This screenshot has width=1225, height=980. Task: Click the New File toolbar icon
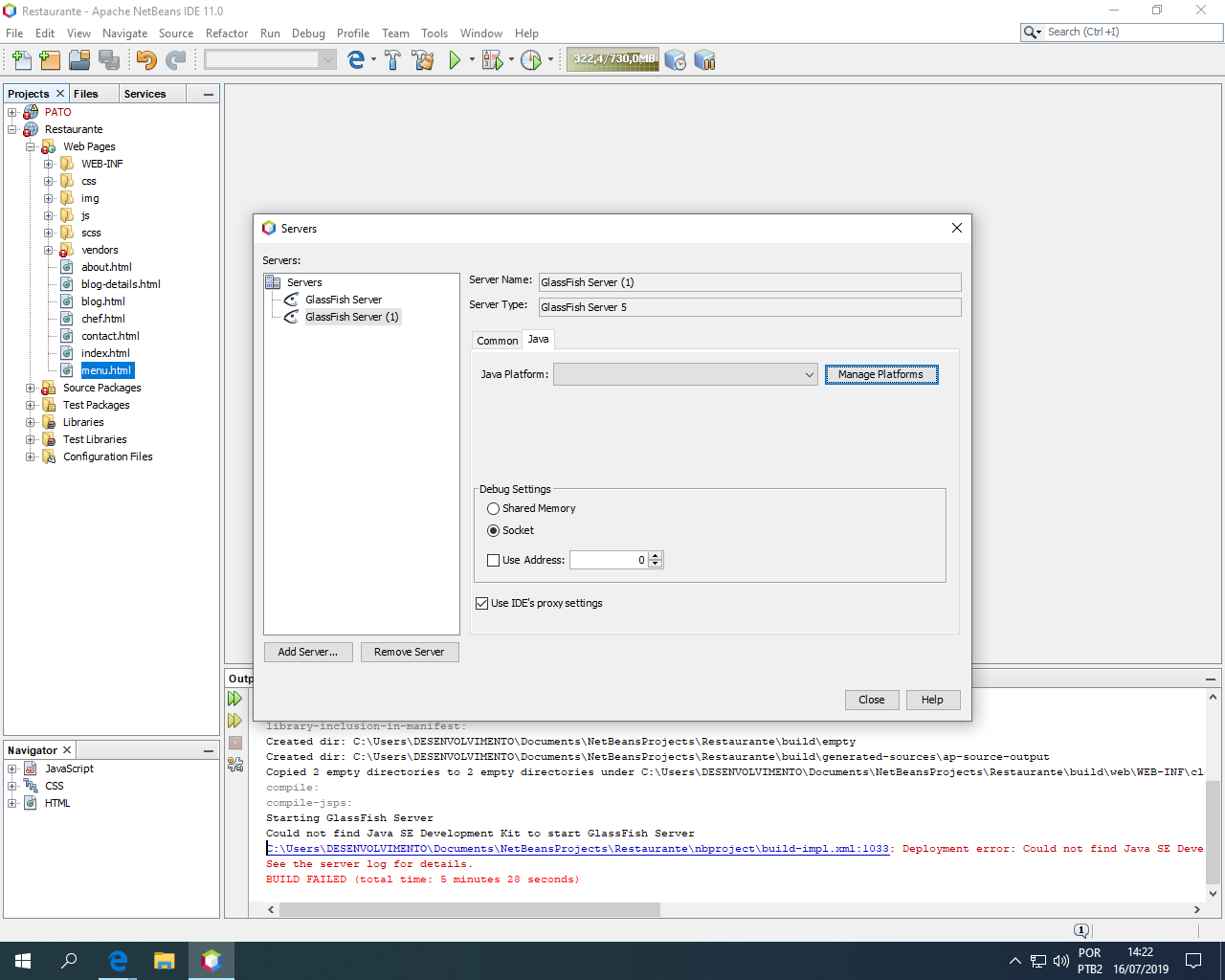[21, 60]
